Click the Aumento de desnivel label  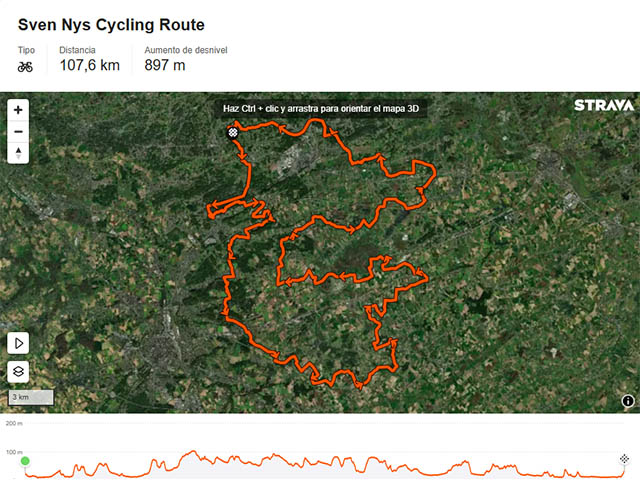(x=185, y=49)
